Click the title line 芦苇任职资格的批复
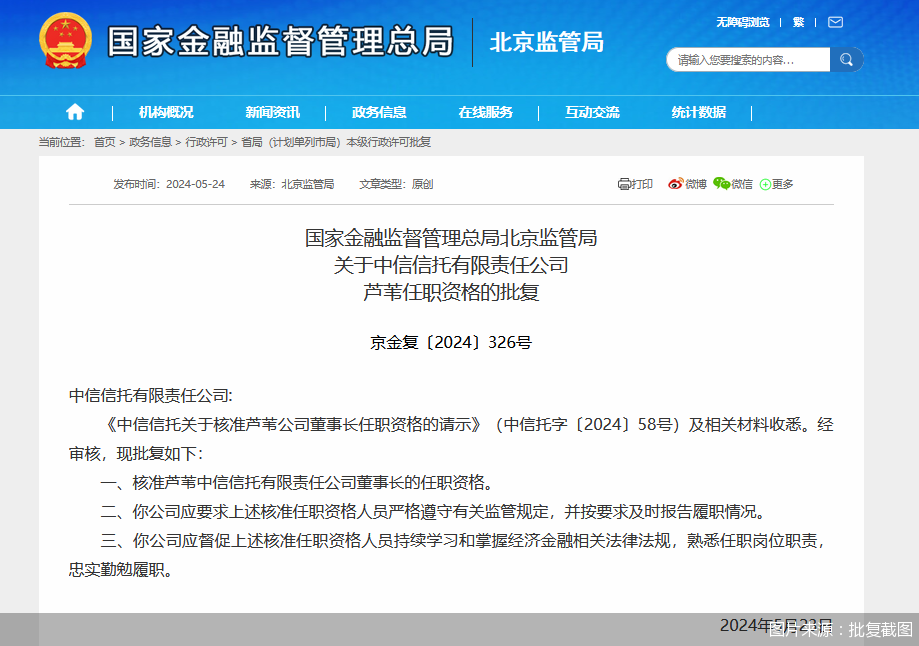The image size is (919, 646). click(451, 292)
